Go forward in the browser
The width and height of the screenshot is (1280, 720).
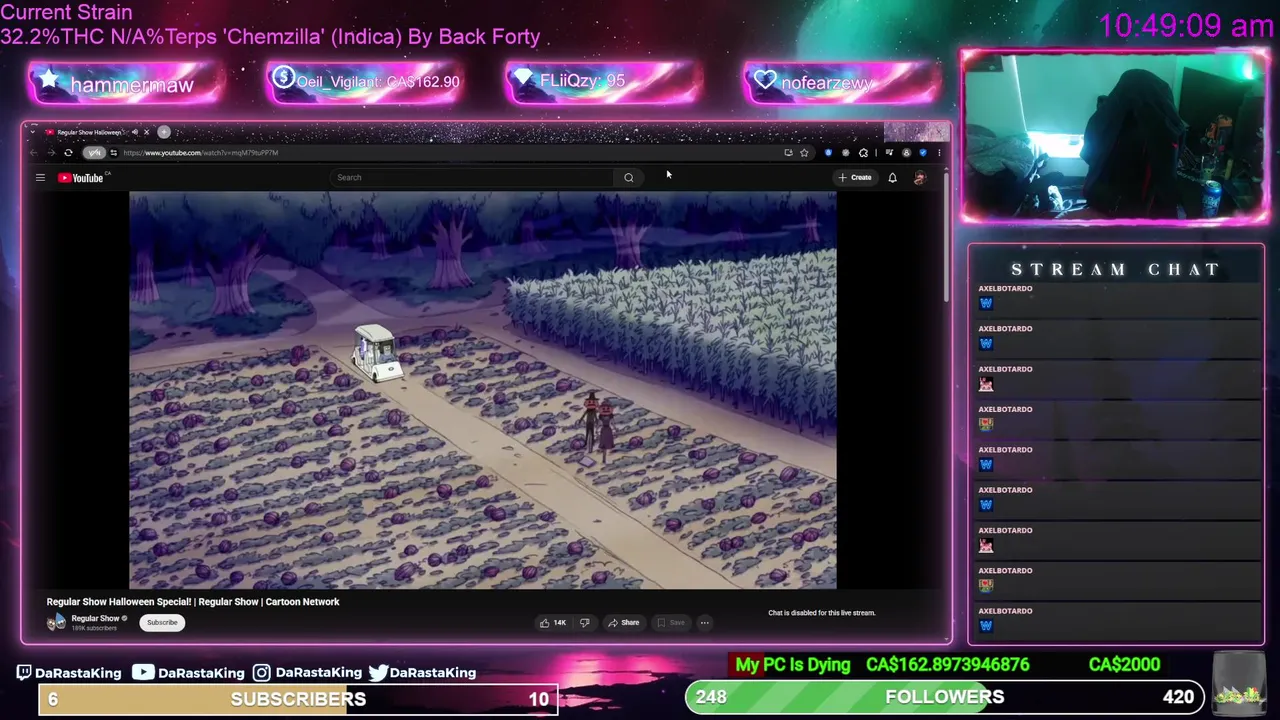pos(50,153)
